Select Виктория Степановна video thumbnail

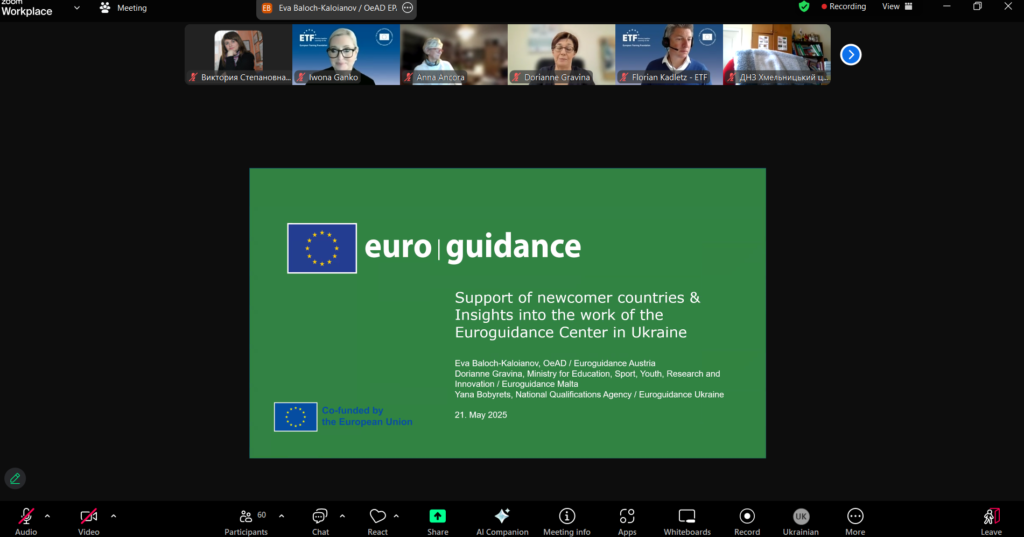238,55
